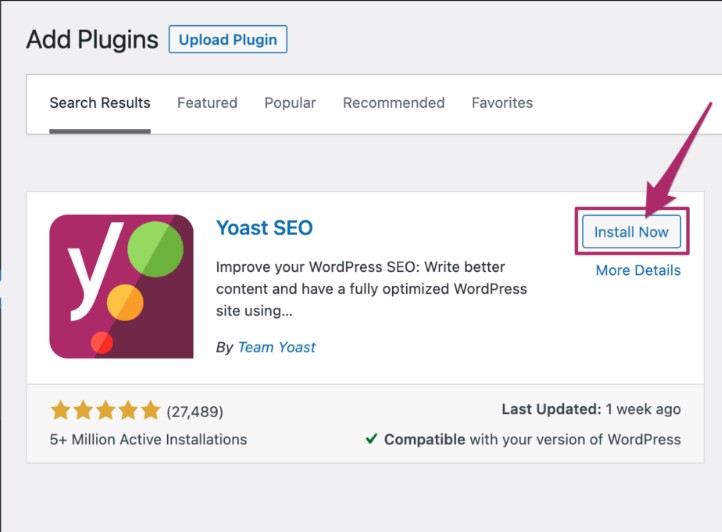Install Yoast SEO with Install Now

631,232
